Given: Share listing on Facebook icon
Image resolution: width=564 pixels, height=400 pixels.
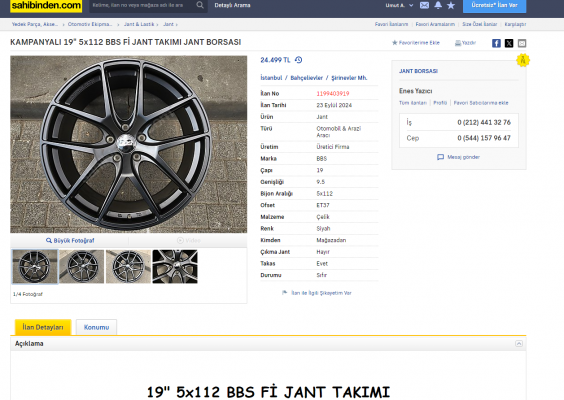Looking at the screenshot, I should (x=496, y=43).
